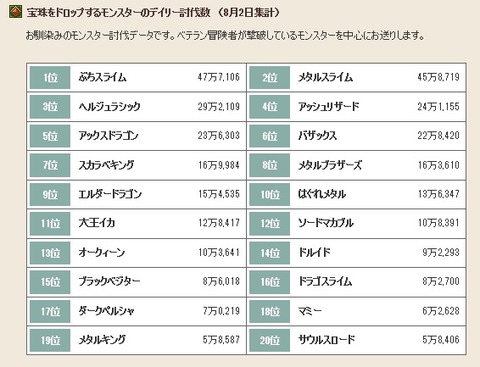This screenshot has width=480, height=367.
Task: Select the アッシュリザード monster name
Action: (x=329, y=107)
